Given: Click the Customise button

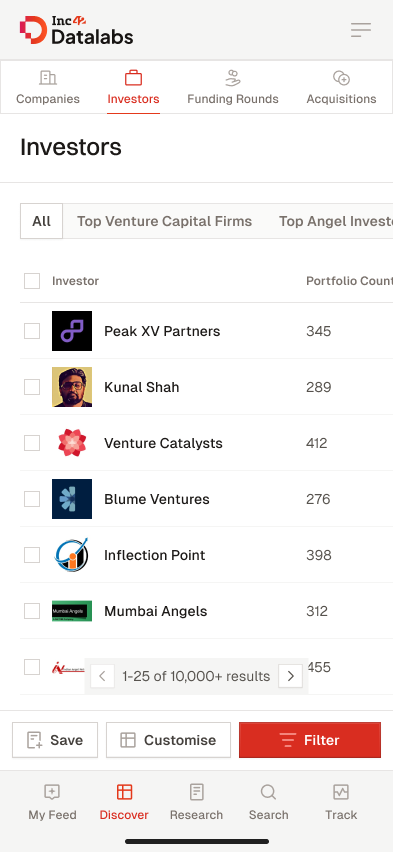Looking at the screenshot, I should pyautogui.click(x=169, y=740).
